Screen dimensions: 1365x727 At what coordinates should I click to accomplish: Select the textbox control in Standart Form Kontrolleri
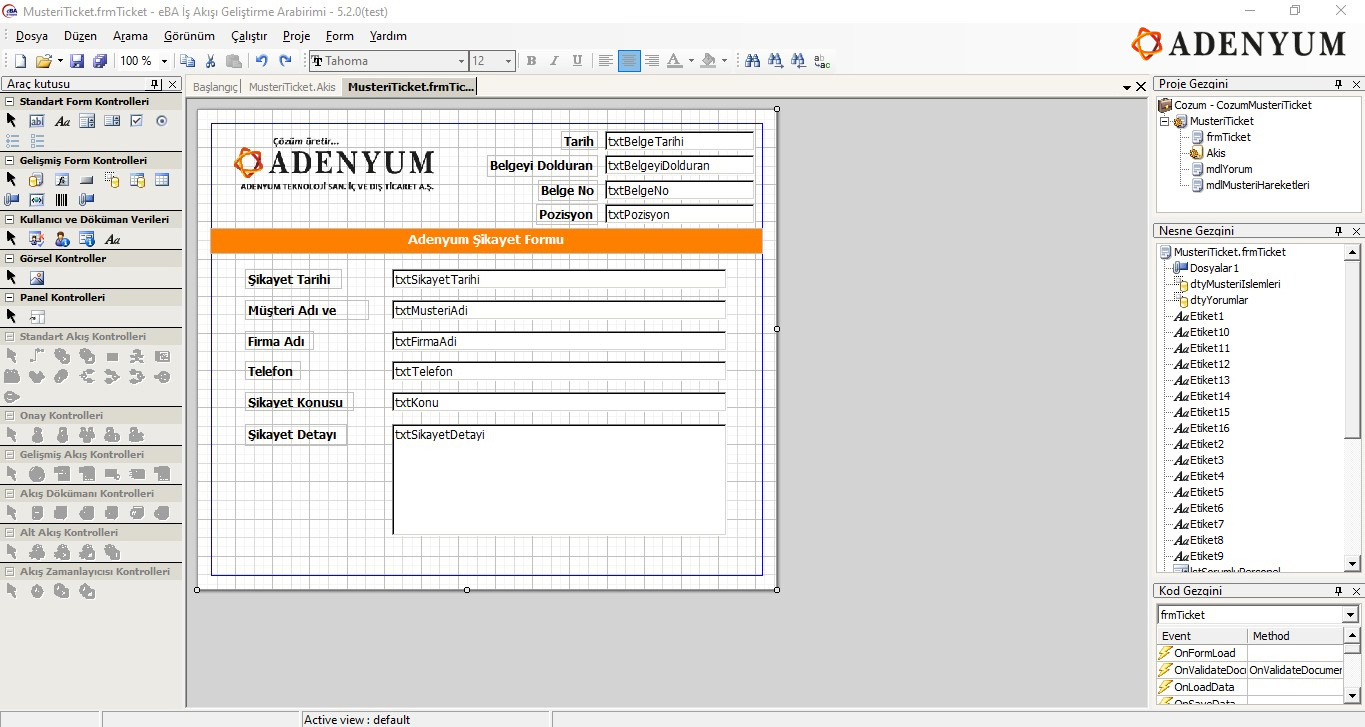coord(37,121)
